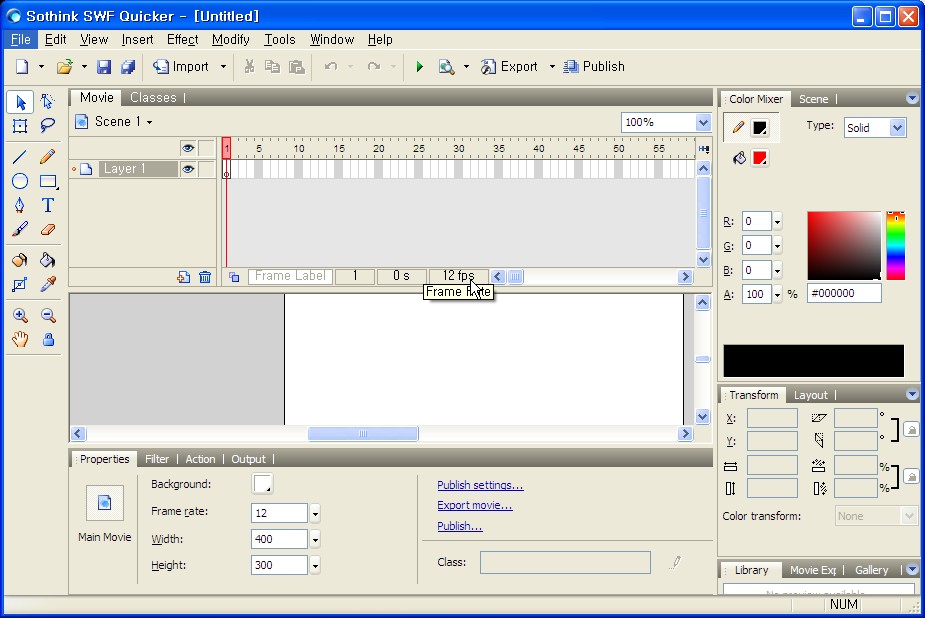Choose the Eyedropper tool
925x618 pixels.
(x=48, y=285)
